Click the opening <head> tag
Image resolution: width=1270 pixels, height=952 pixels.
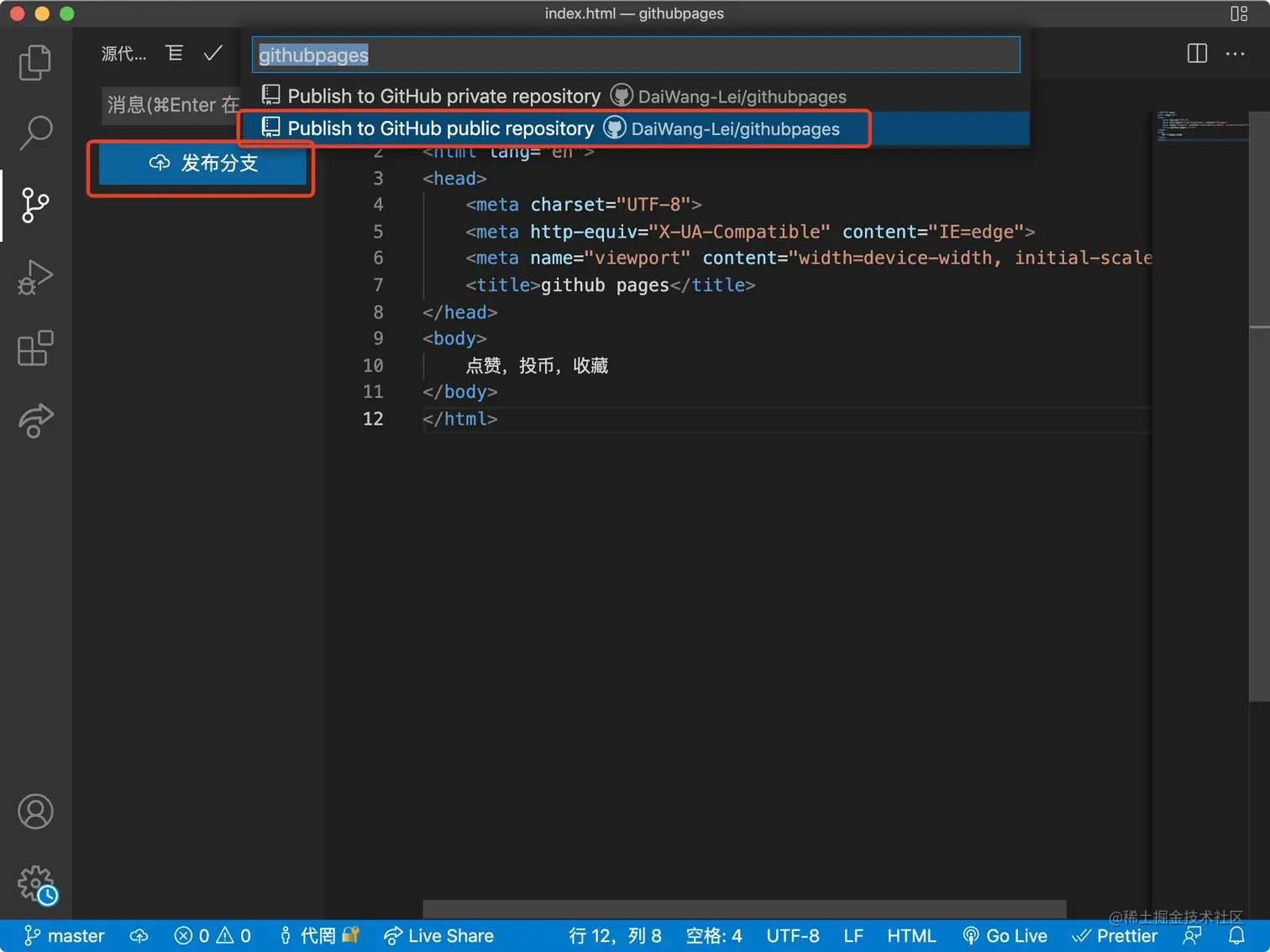454,178
